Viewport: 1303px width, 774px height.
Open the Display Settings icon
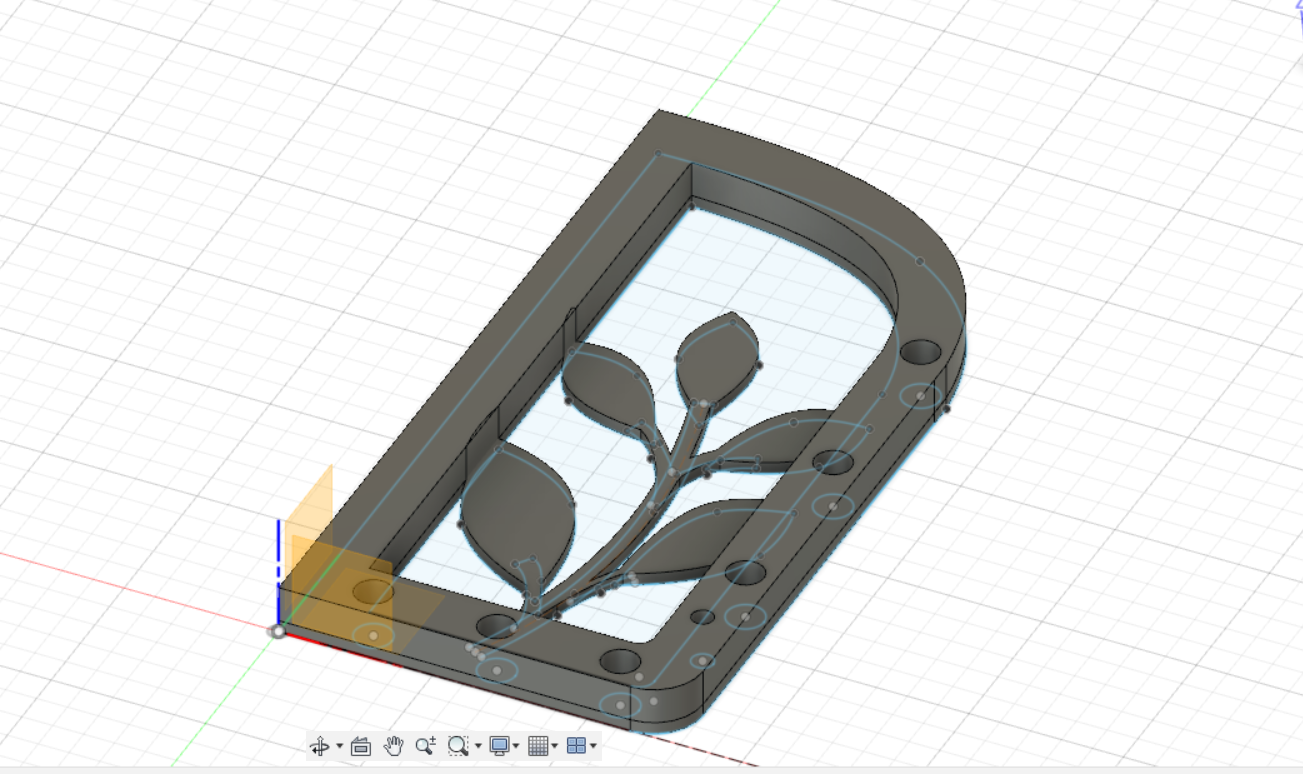click(x=500, y=746)
